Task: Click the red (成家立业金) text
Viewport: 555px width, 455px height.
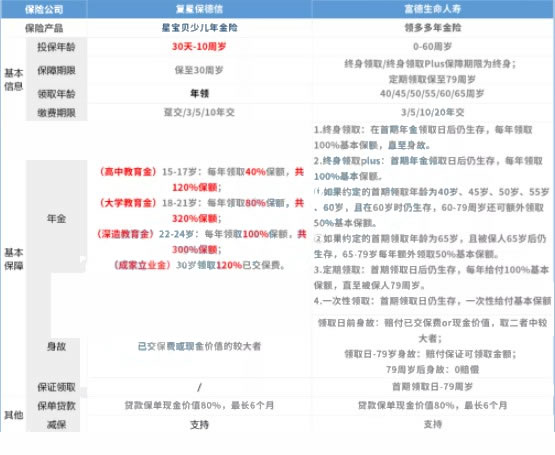Action: click(143, 265)
